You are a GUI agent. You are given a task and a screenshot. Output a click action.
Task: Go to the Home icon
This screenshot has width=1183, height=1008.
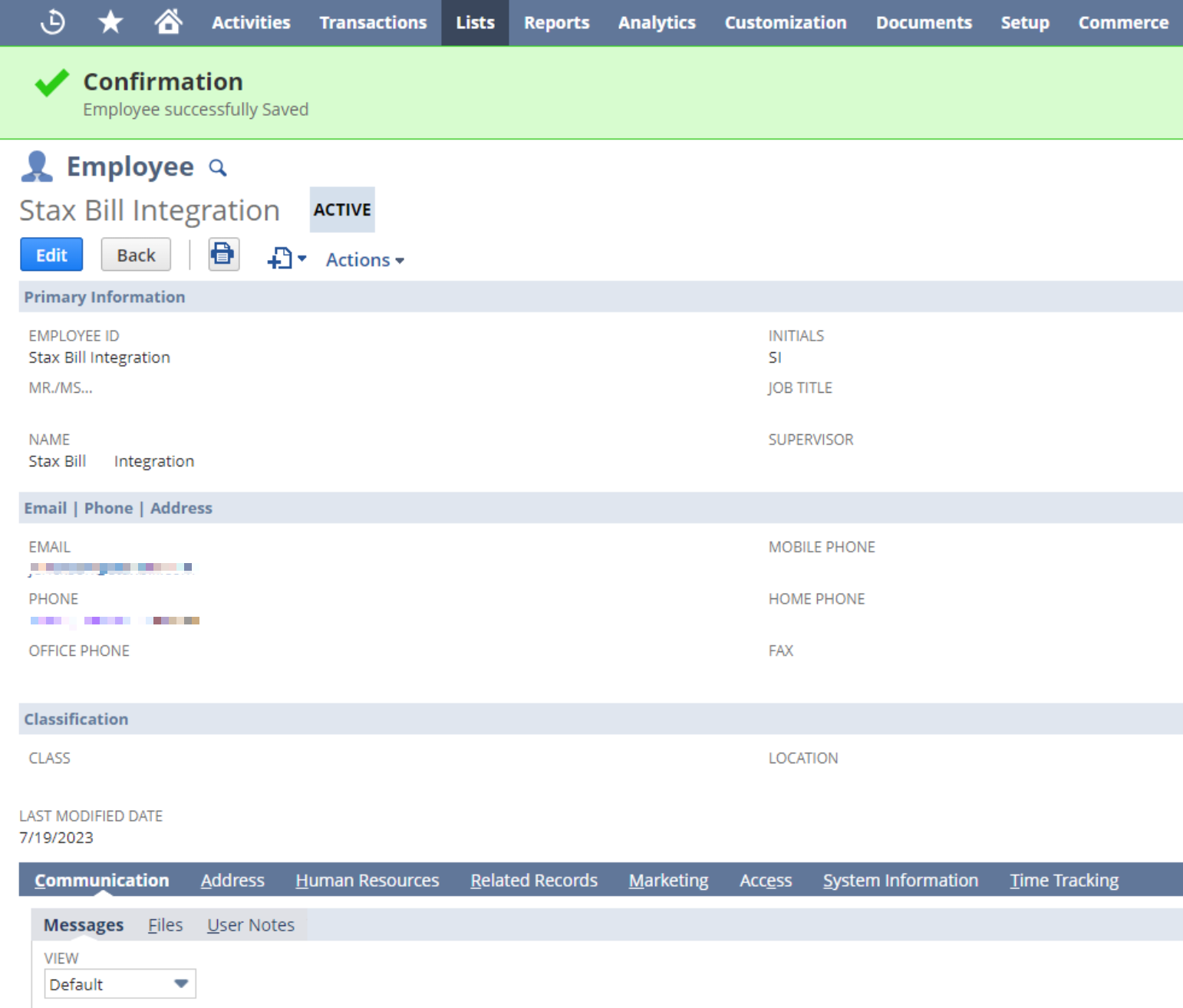(168, 21)
